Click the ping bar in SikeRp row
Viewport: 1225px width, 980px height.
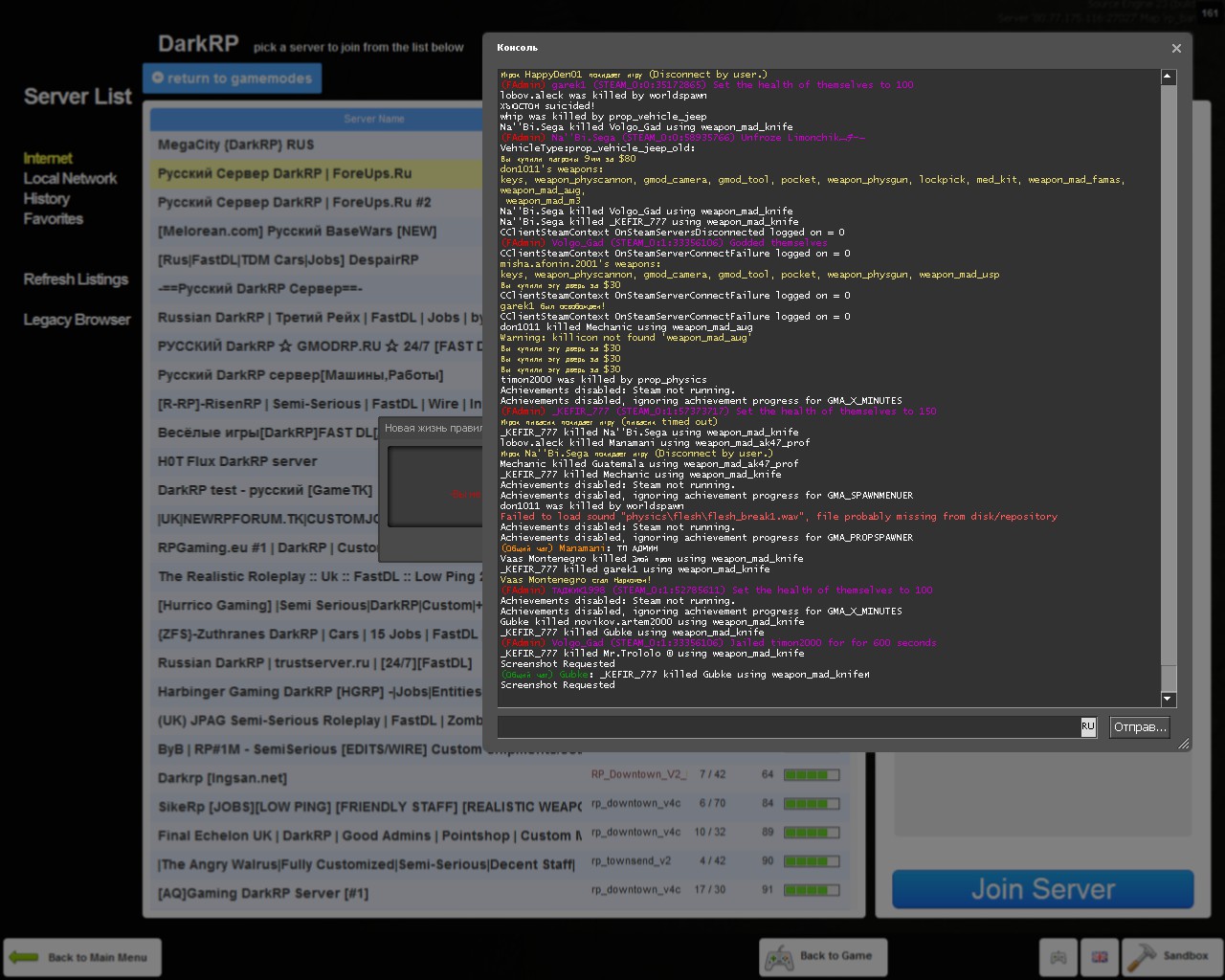coord(812,803)
